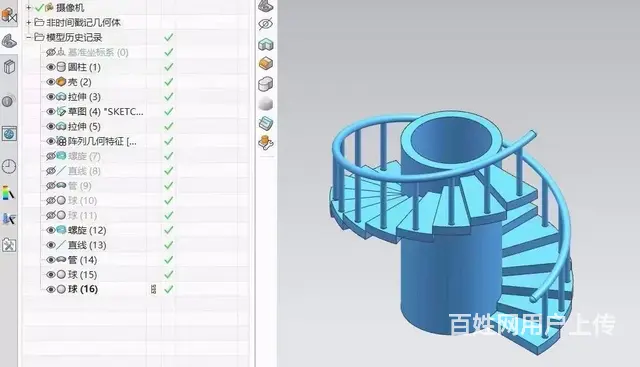Open the Web Browser globe sidebar tab

coord(9,134)
